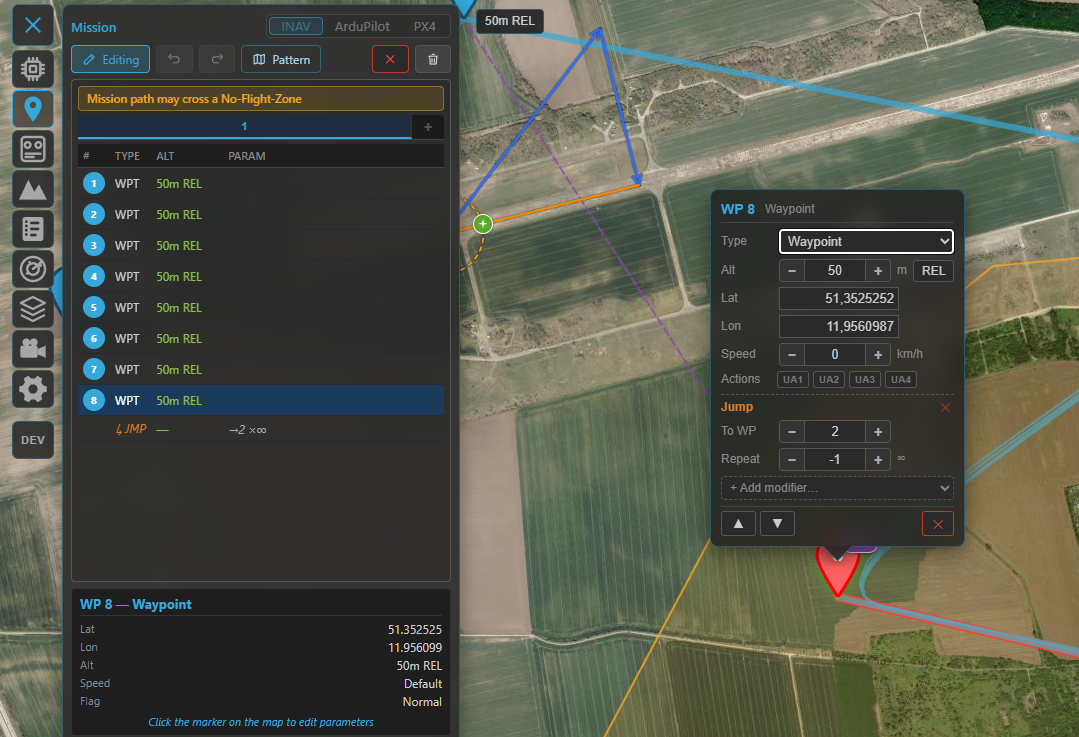
Task: Open the chip/firmware sidebar icon
Action: pyautogui.click(x=33, y=68)
